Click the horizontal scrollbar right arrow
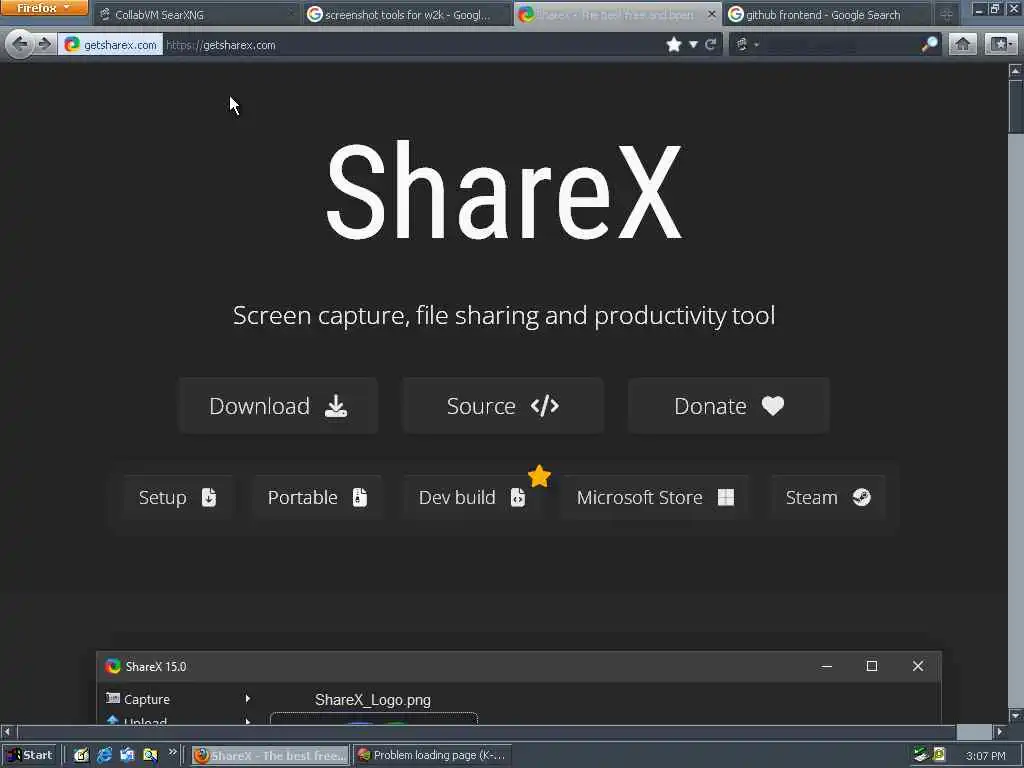Image resolution: width=1024 pixels, height=768 pixels. click(x=1000, y=731)
